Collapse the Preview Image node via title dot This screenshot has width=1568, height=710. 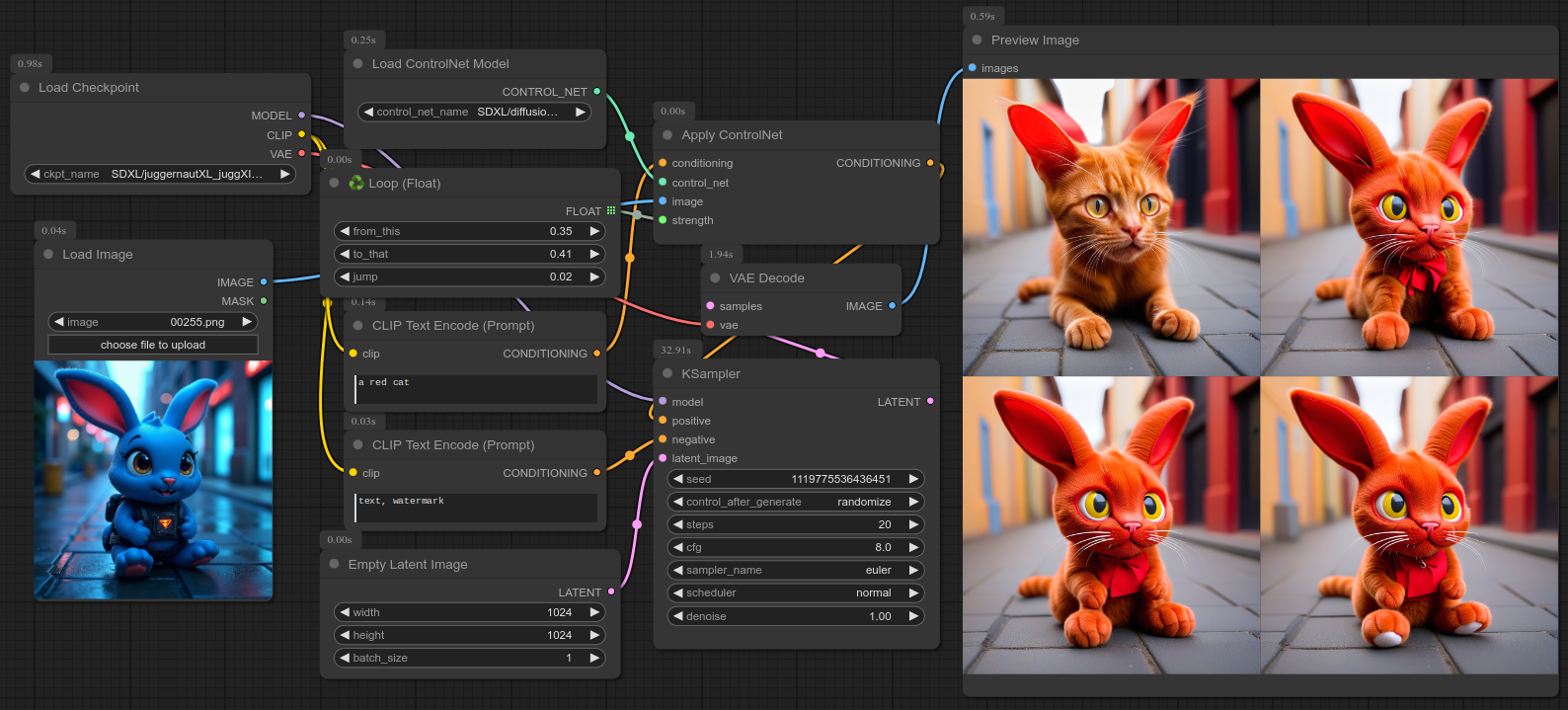tap(977, 40)
